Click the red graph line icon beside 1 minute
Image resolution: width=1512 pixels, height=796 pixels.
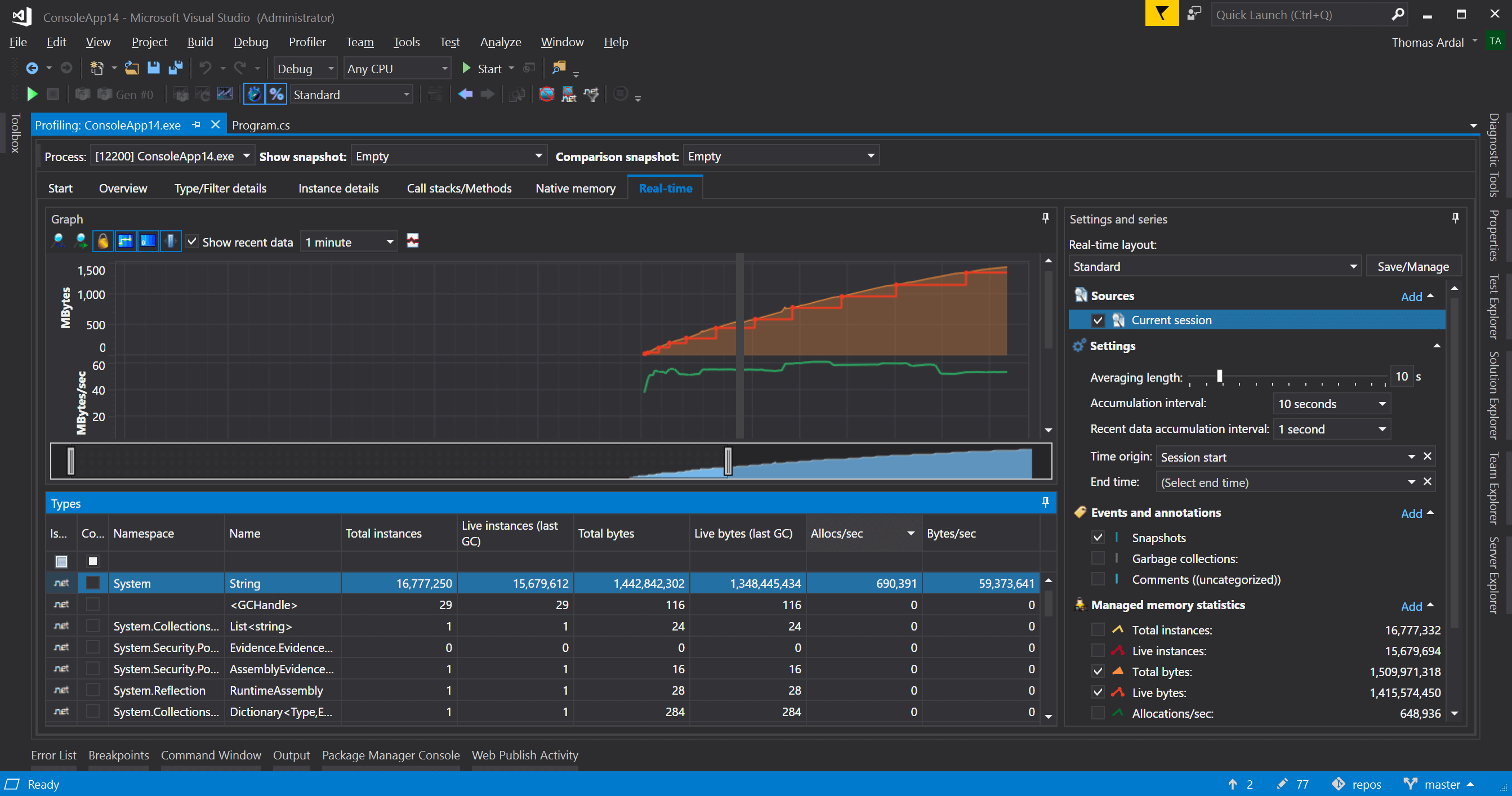[x=413, y=241]
